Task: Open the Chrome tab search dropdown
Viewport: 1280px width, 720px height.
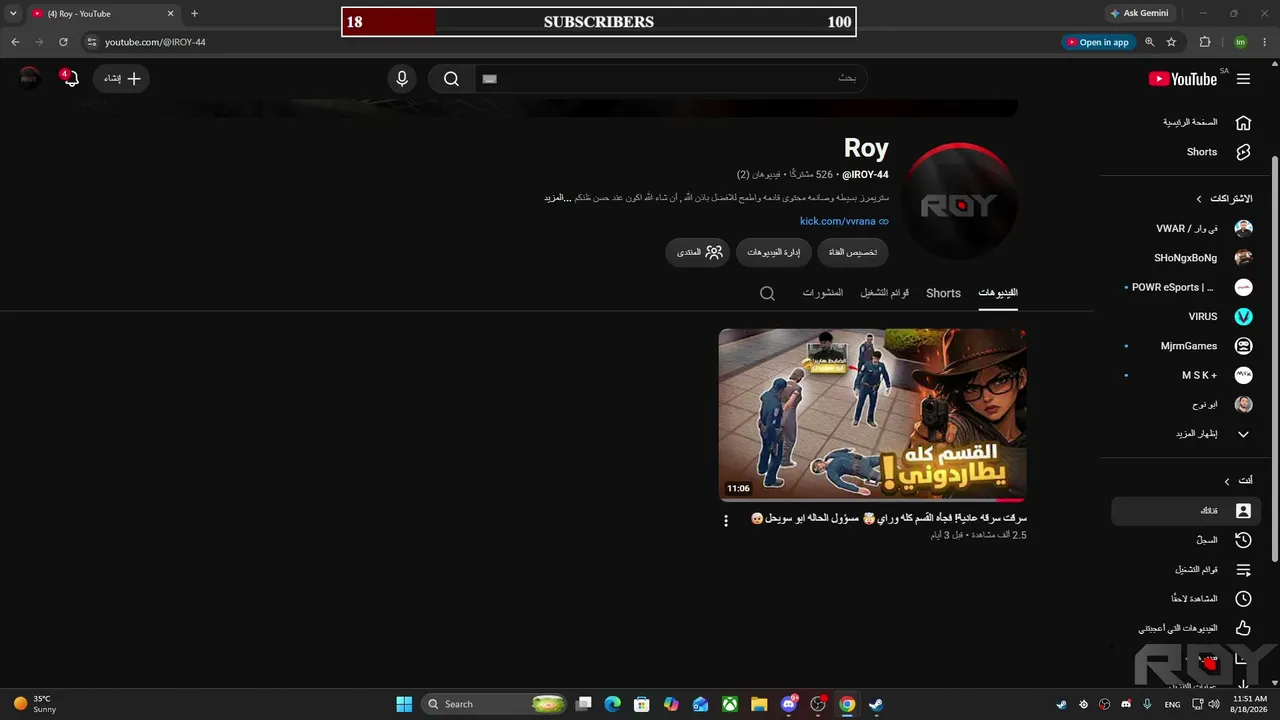Action: 13,14
